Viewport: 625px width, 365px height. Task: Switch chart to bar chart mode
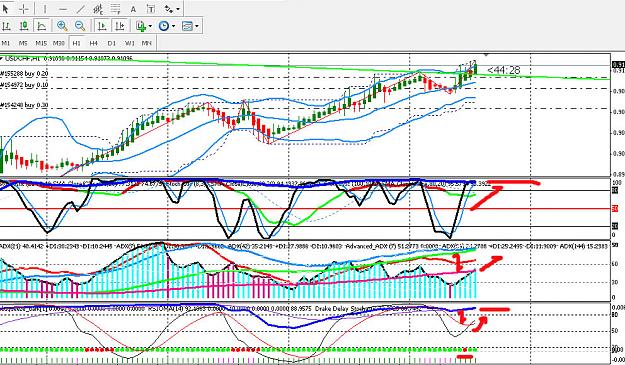coord(6,26)
